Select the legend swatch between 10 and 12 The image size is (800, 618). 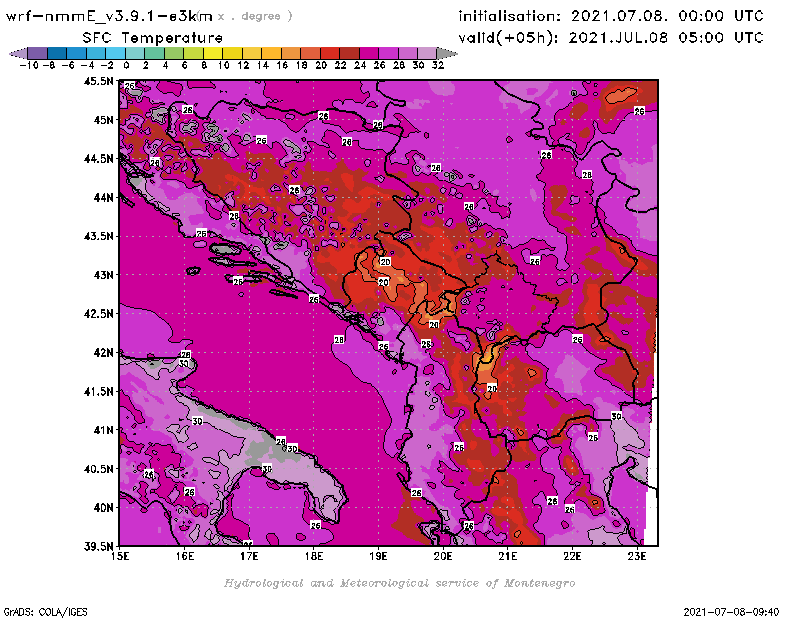232,53
